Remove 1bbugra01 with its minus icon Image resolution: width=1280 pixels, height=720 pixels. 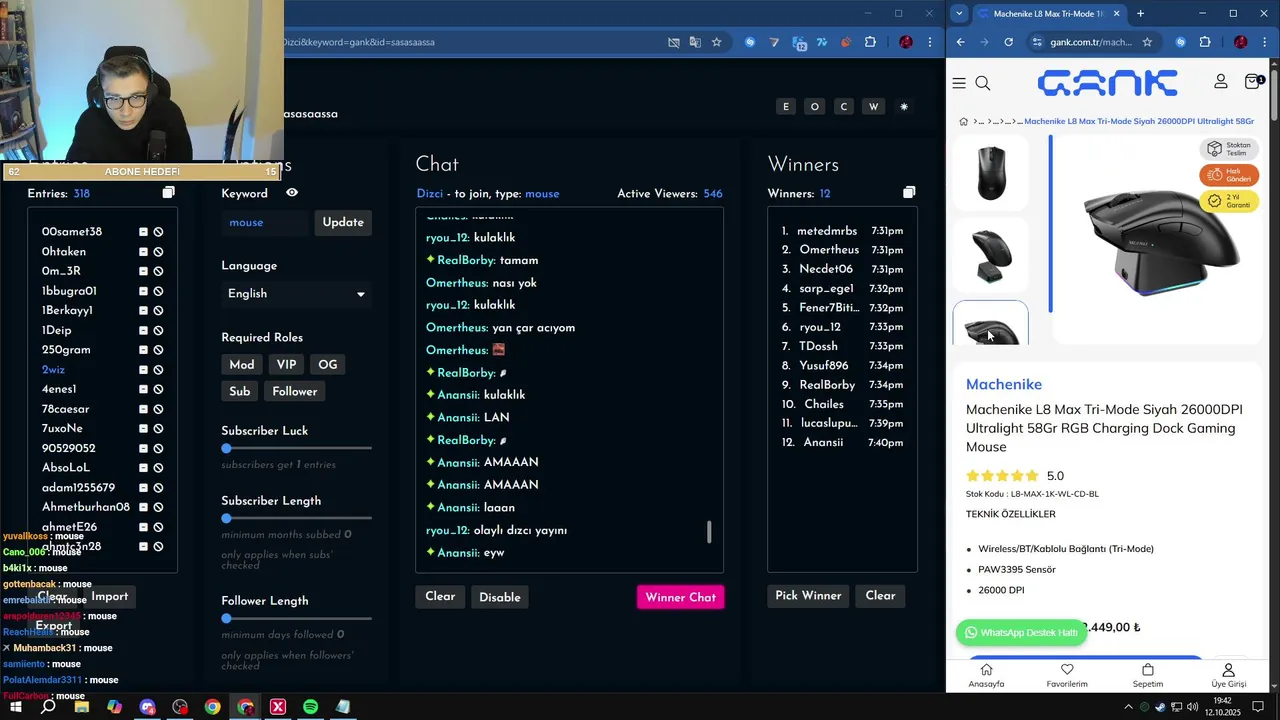pos(143,291)
